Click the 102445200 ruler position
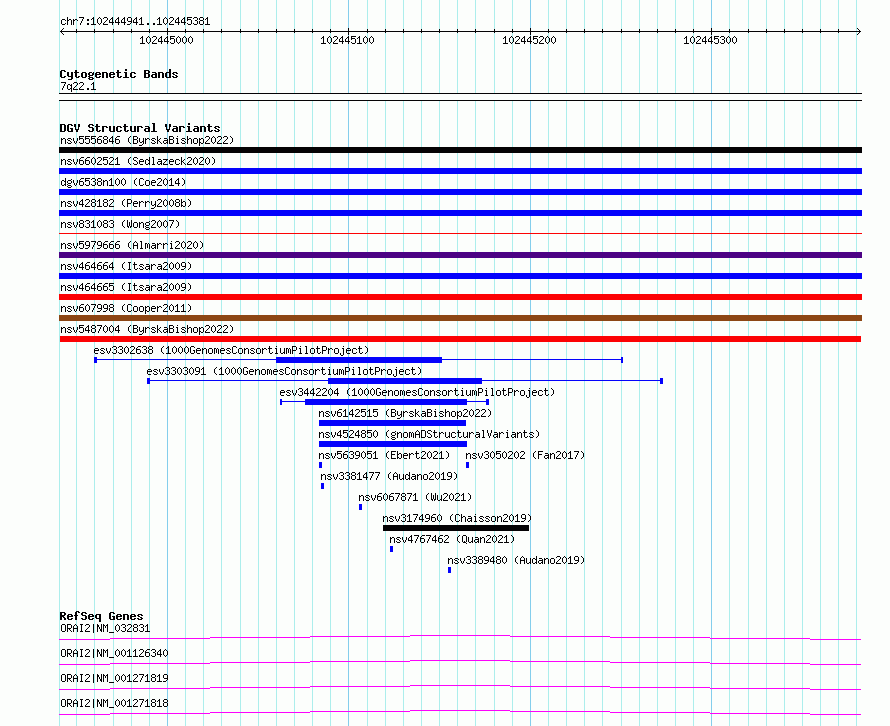The image size is (890, 726). click(x=529, y=40)
